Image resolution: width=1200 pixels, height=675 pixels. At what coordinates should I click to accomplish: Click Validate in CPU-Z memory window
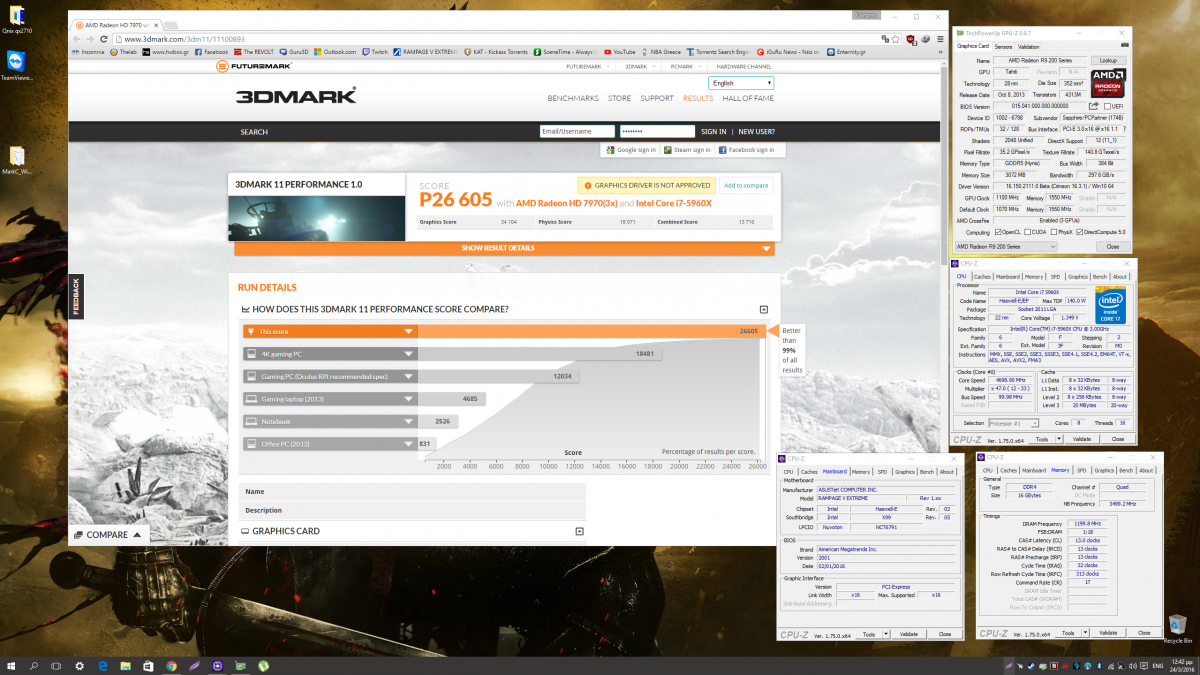[x=1107, y=633]
